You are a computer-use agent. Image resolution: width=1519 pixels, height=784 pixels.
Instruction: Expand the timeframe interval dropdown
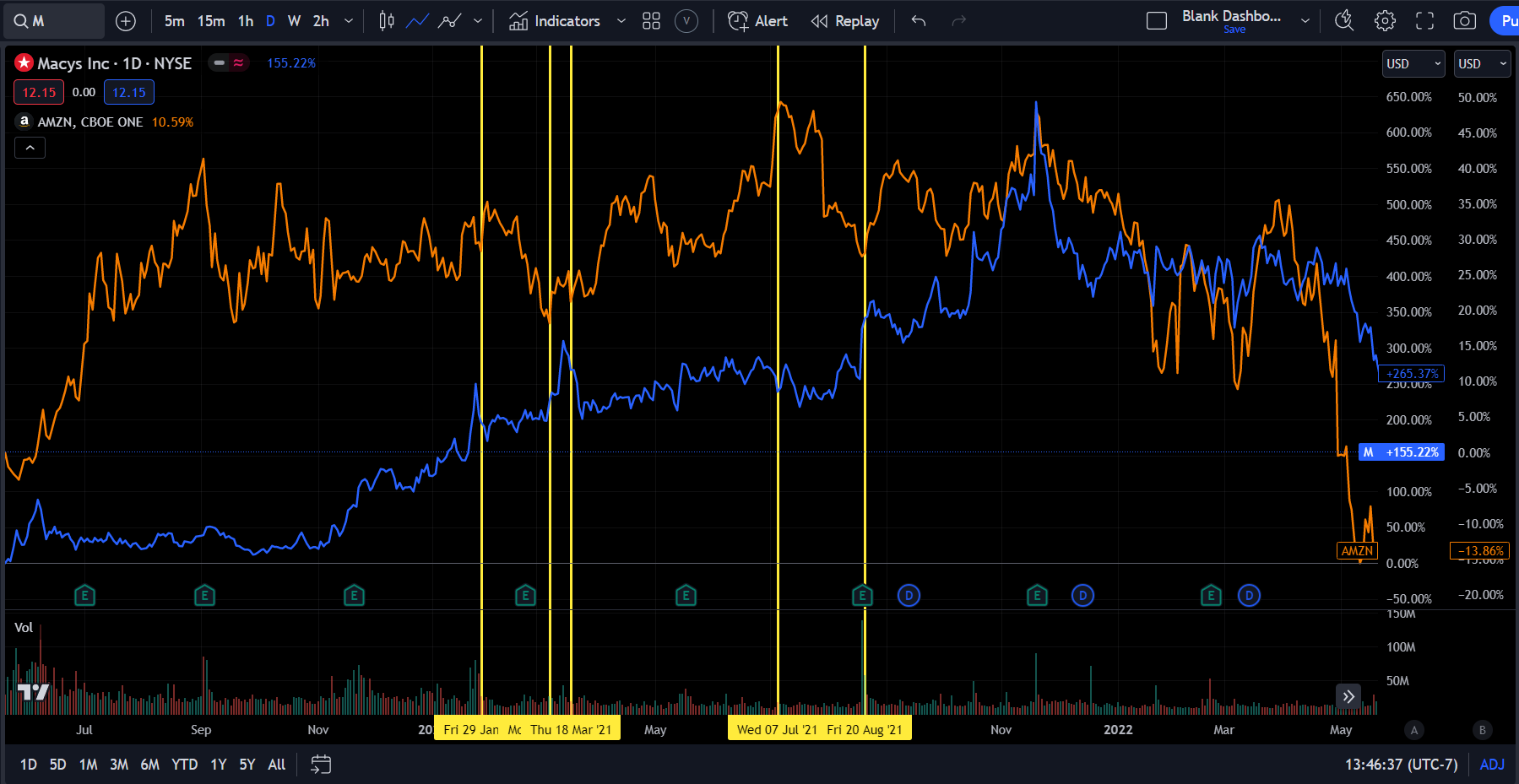tap(349, 21)
